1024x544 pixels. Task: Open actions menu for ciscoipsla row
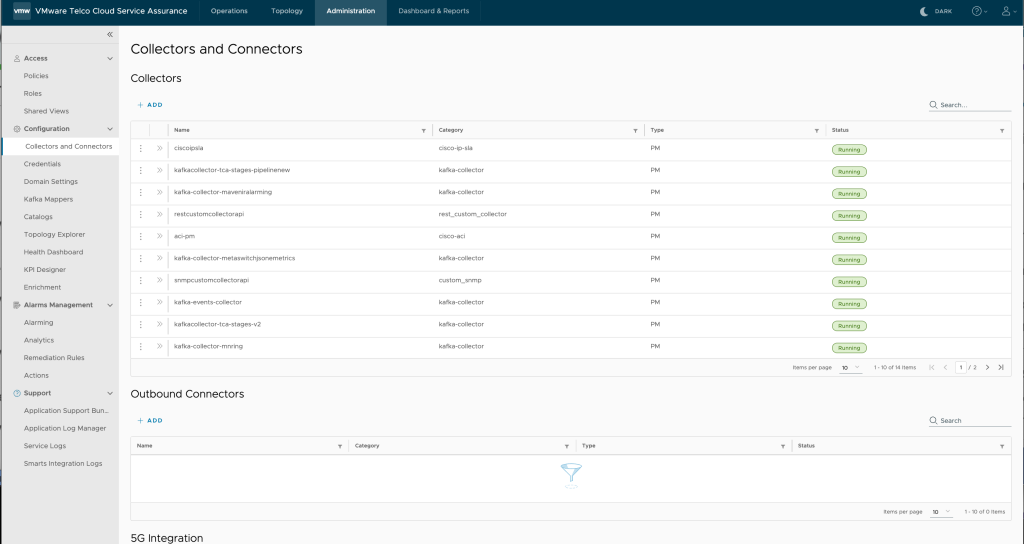pos(141,149)
